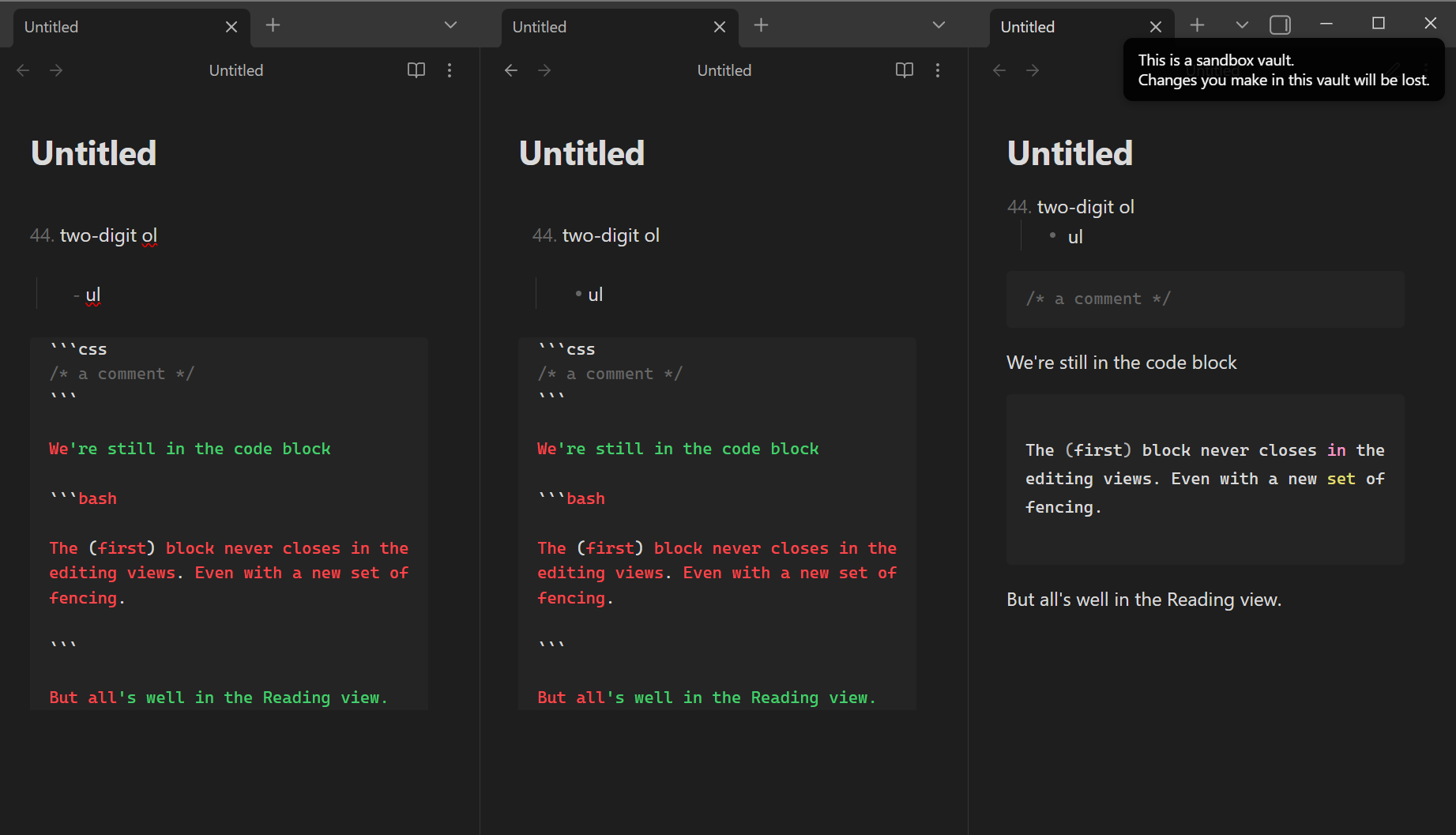
Task: Select the middle pane's Untitled tab
Action: click(619, 27)
